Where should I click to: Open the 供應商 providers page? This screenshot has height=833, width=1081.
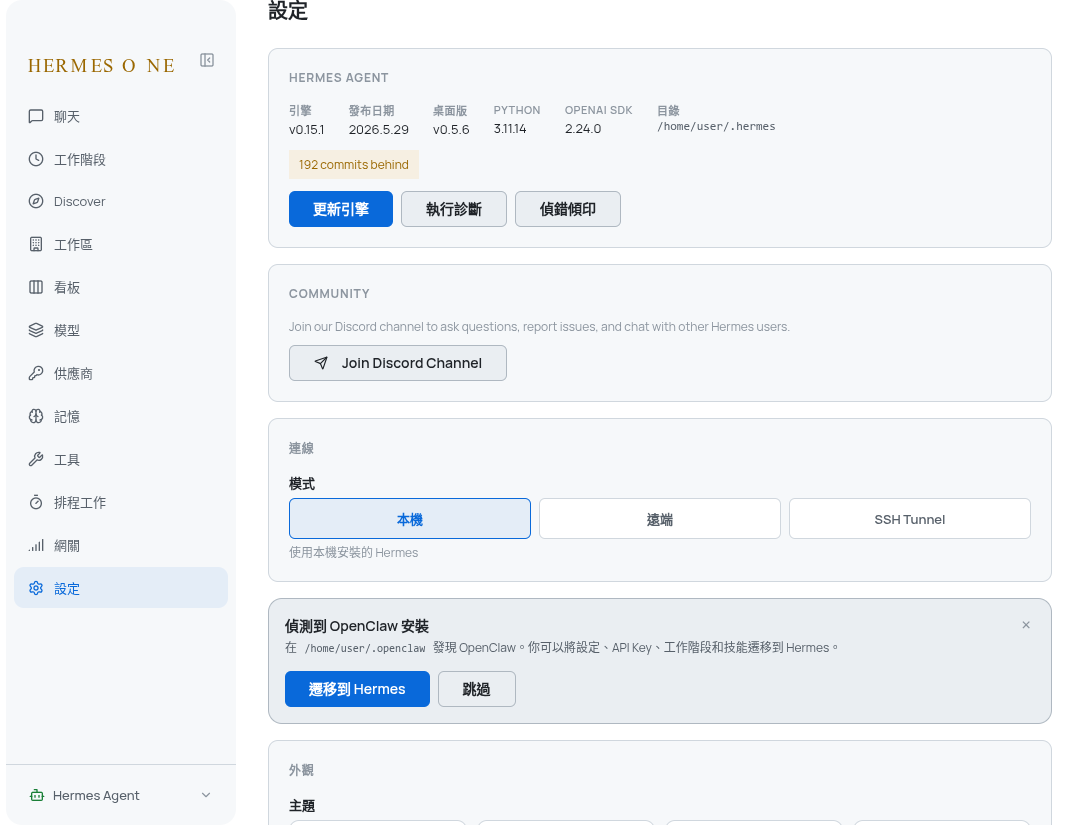[x=121, y=374]
